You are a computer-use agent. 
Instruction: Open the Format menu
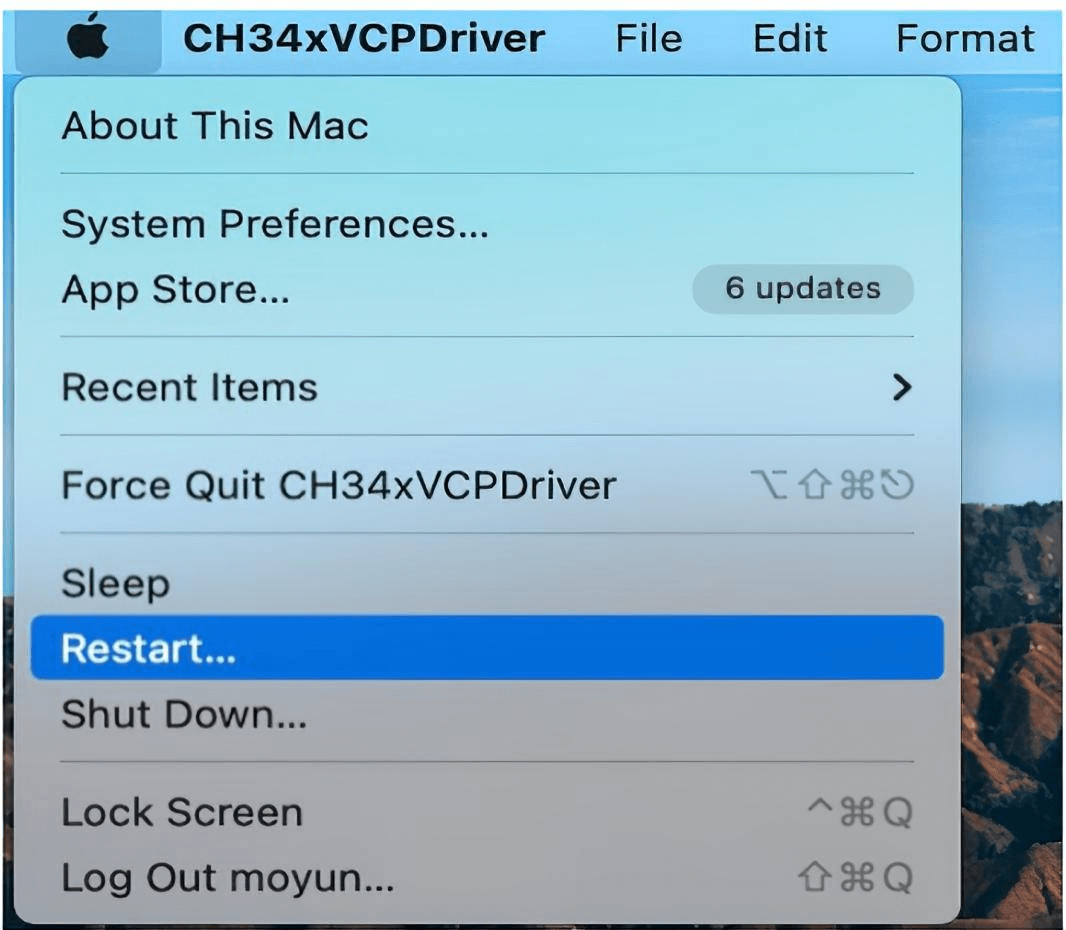(964, 39)
